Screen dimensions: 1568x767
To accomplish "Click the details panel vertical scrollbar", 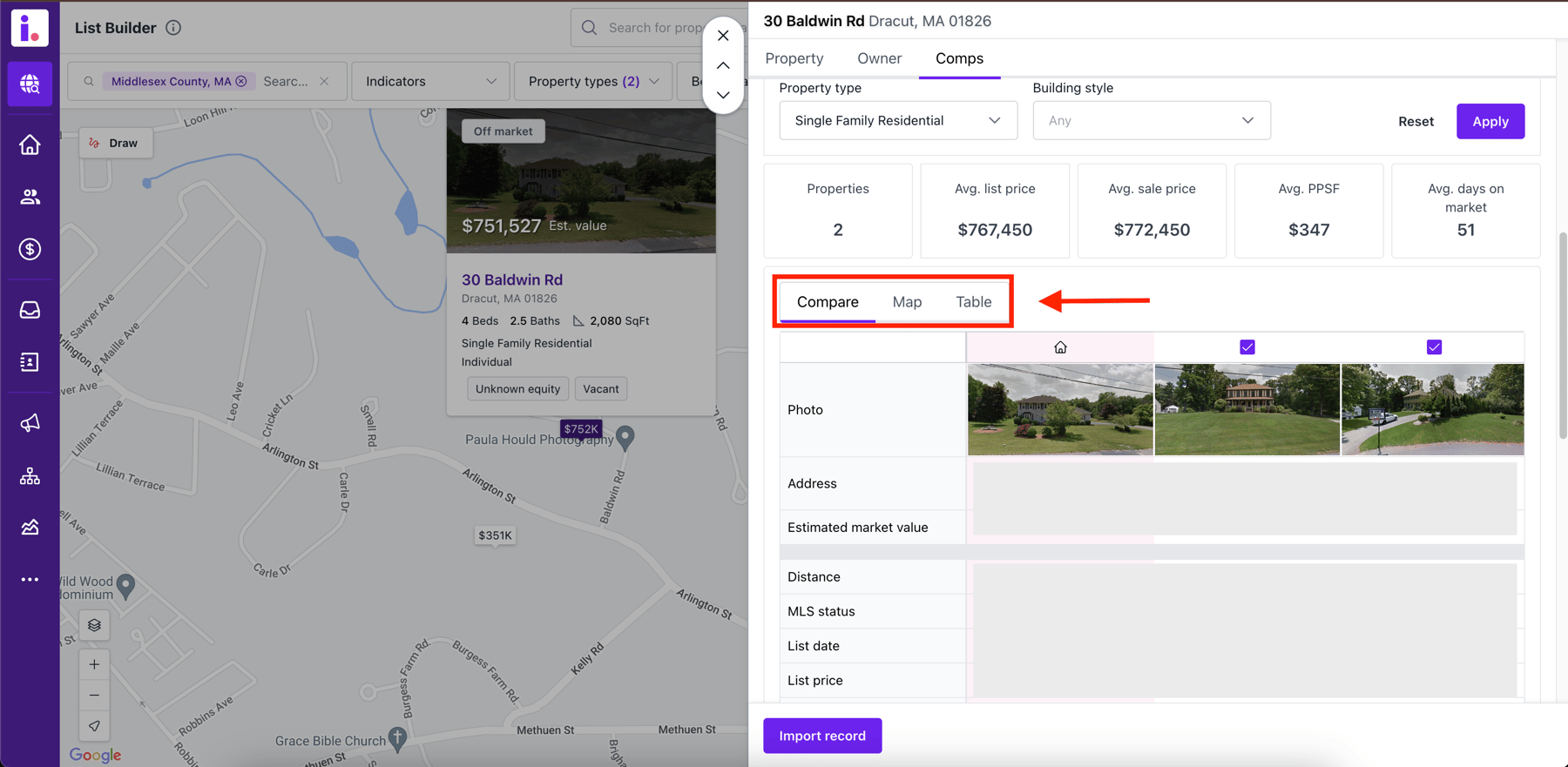I will 1563,335.
